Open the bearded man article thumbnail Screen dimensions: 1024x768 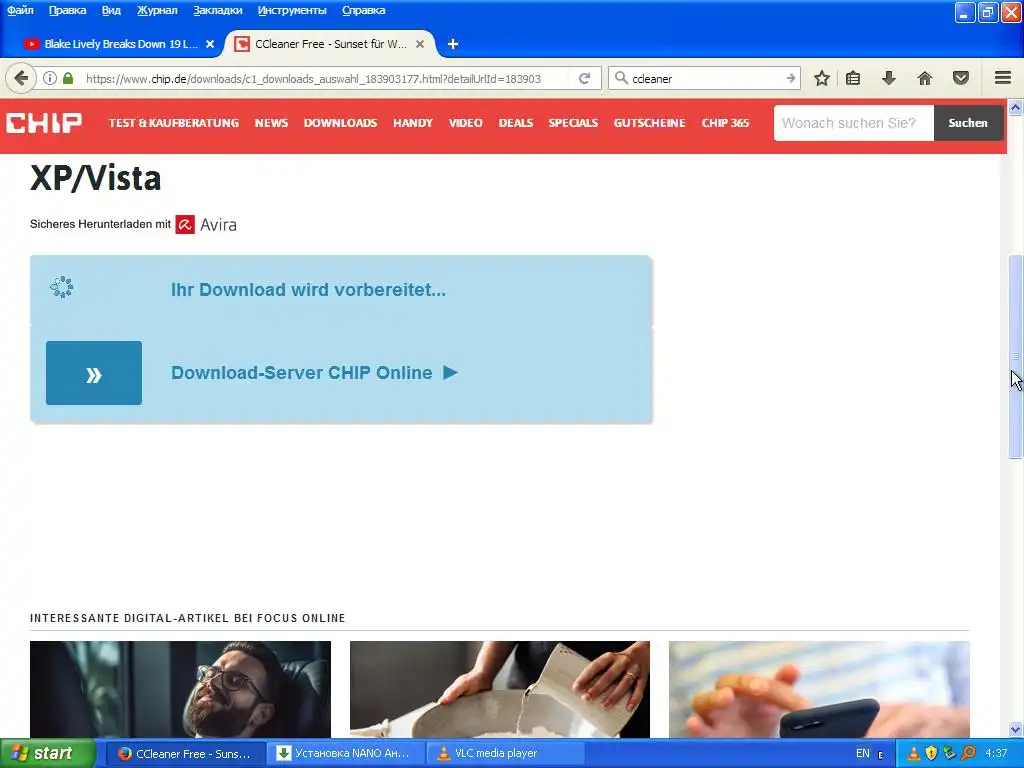point(180,690)
